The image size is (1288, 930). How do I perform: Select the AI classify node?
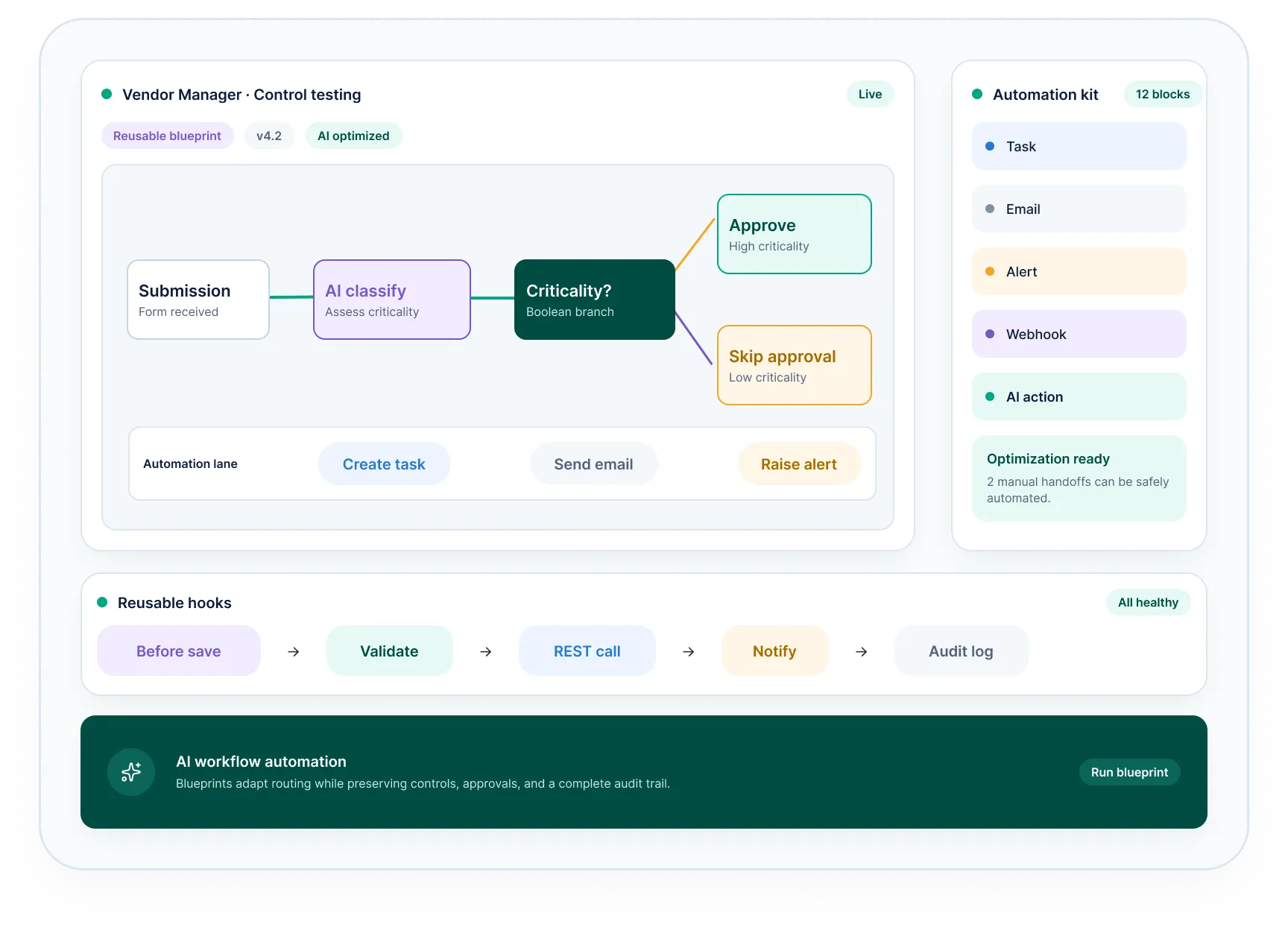click(x=392, y=300)
